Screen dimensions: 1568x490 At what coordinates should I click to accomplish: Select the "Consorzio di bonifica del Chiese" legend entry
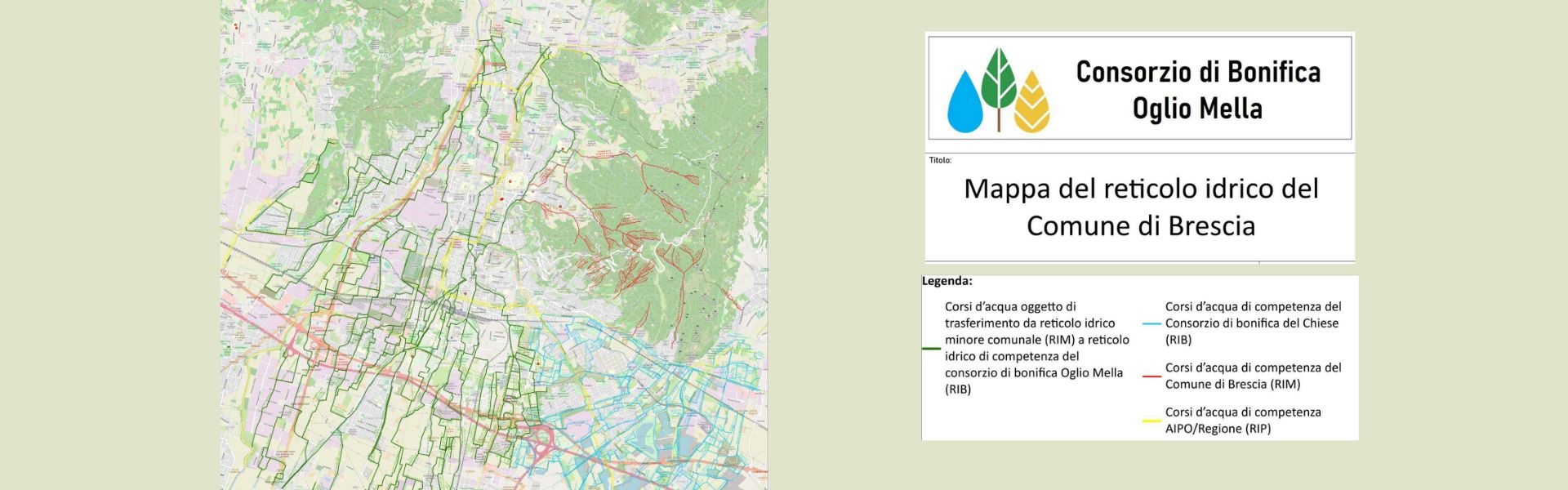click(1253, 323)
